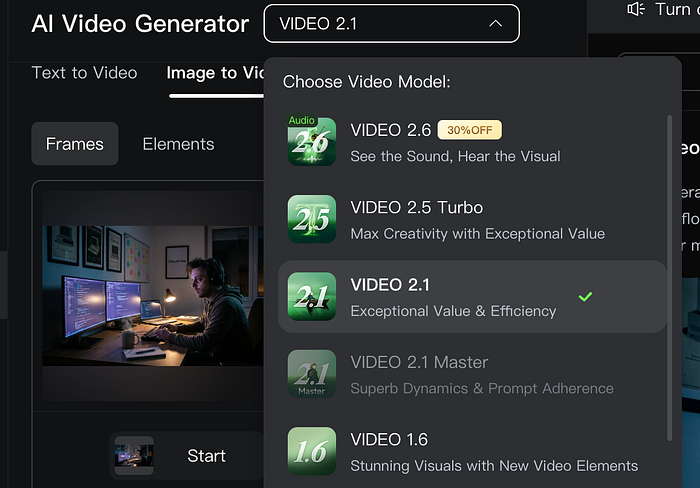Click the small start frame thumbnail icon

coord(134,455)
